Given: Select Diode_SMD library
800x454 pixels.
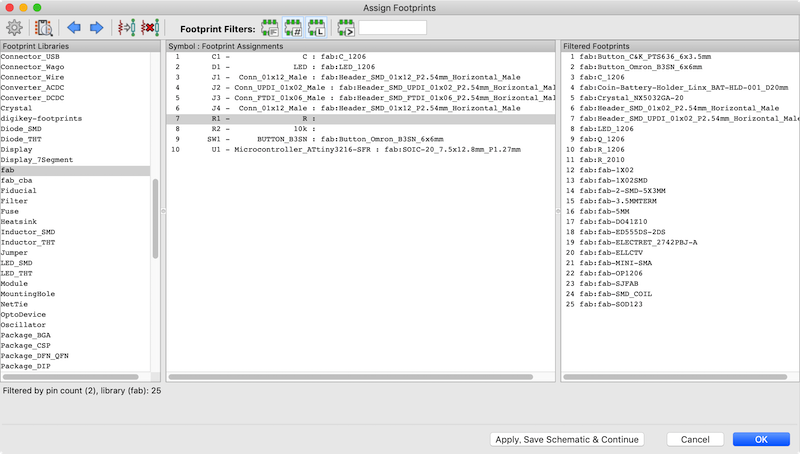Looking at the screenshot, I should 75,129.
